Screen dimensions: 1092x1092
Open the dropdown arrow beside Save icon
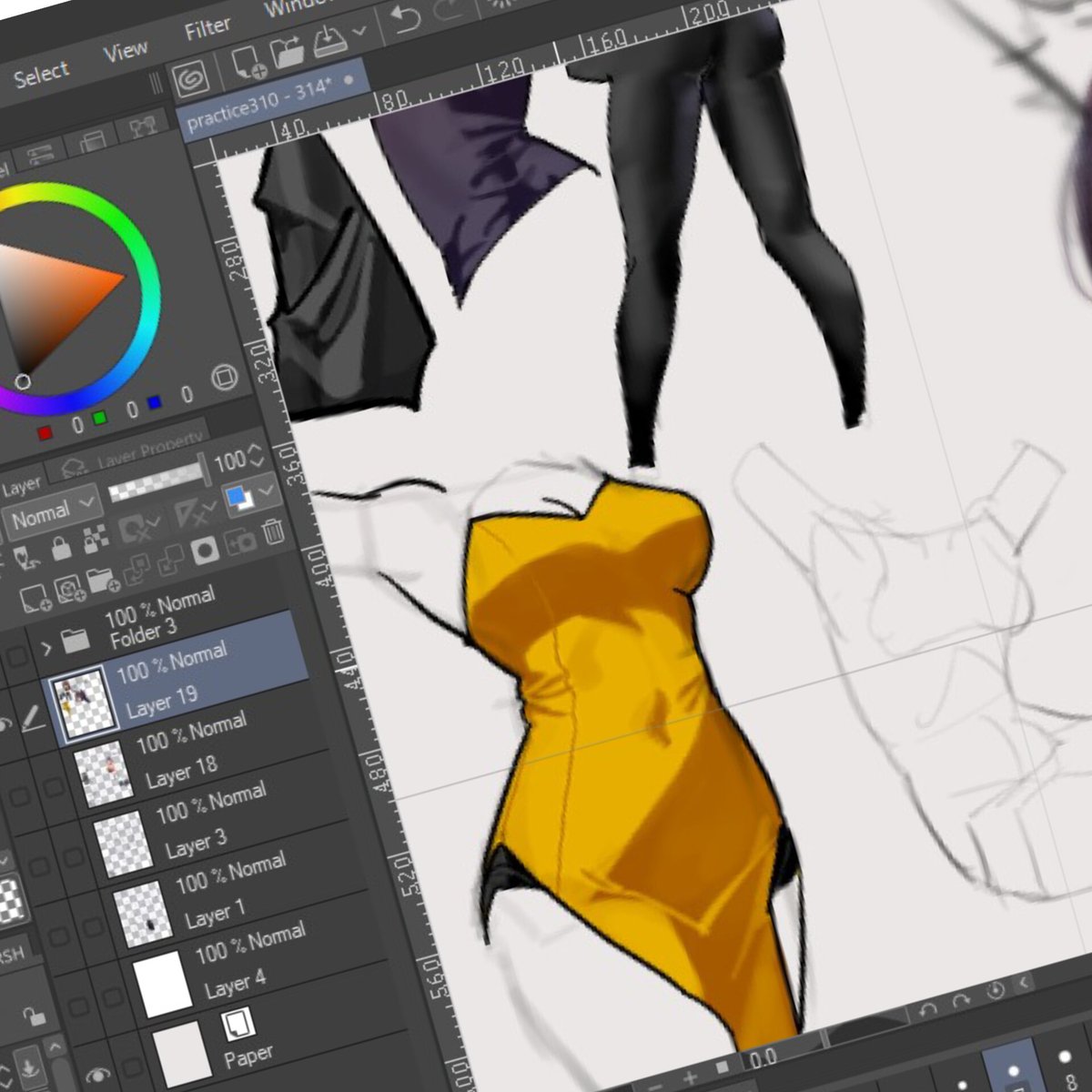pyautogui.click(x=359, y=30)
